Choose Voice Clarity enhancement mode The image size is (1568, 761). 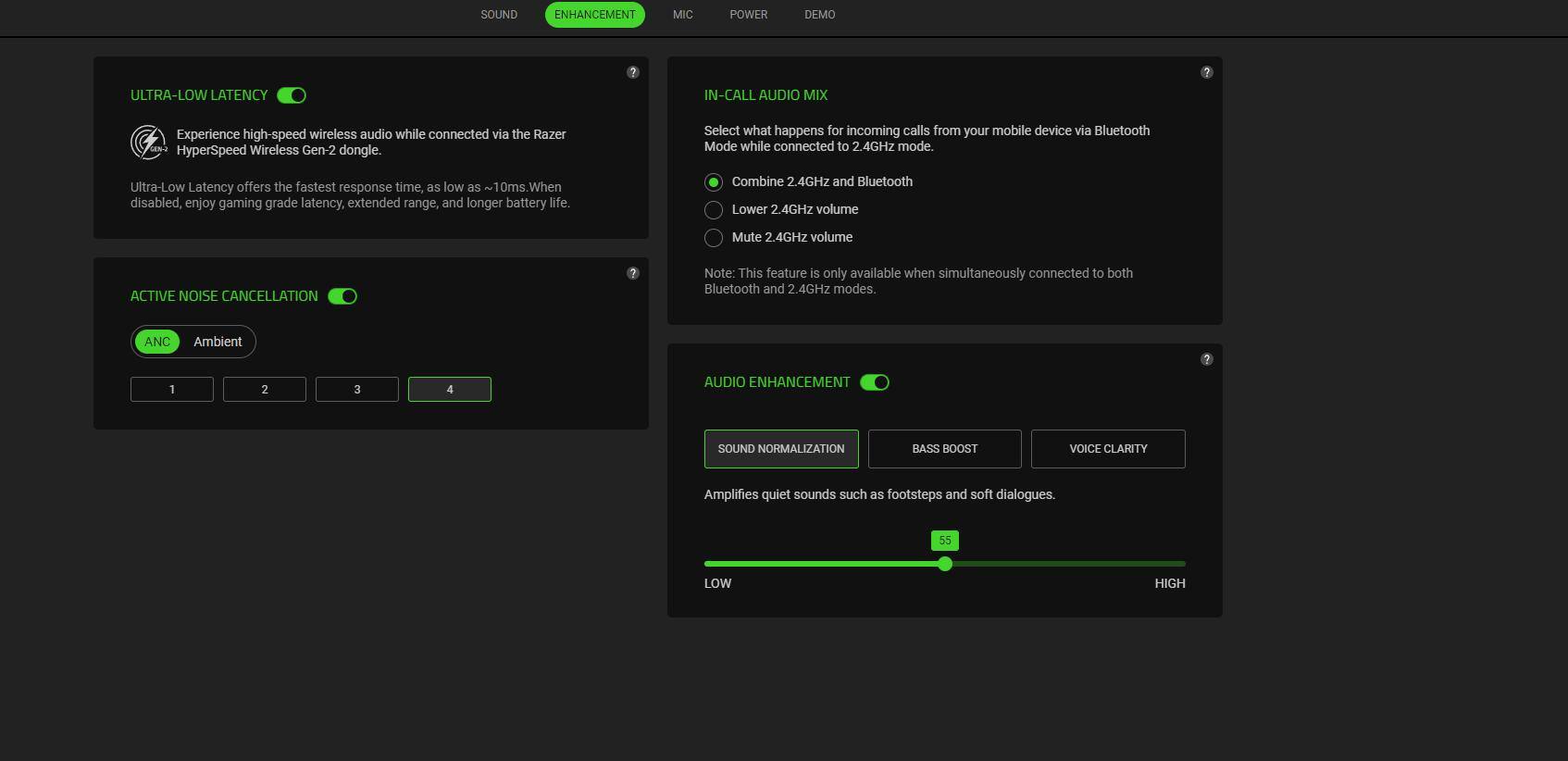coord(1108,449)
